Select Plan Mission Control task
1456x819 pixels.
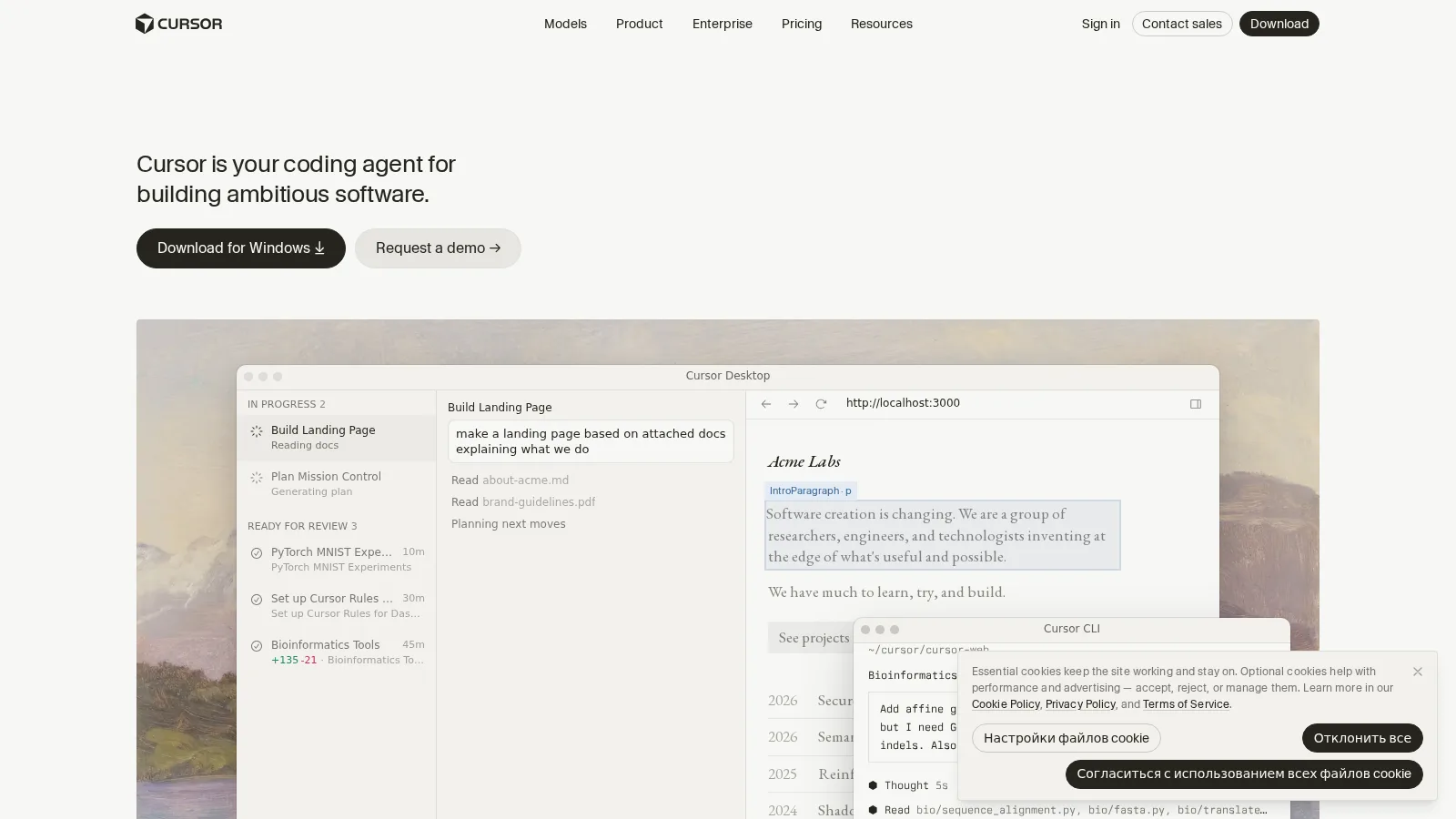337,483
